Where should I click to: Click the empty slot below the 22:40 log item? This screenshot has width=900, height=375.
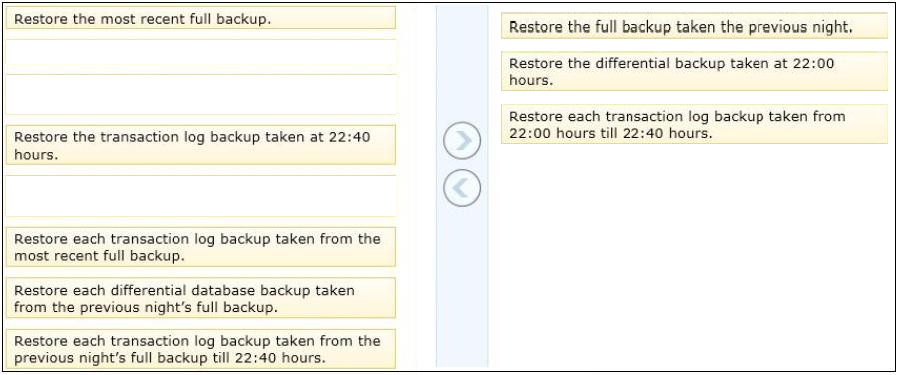pos(201,196)
